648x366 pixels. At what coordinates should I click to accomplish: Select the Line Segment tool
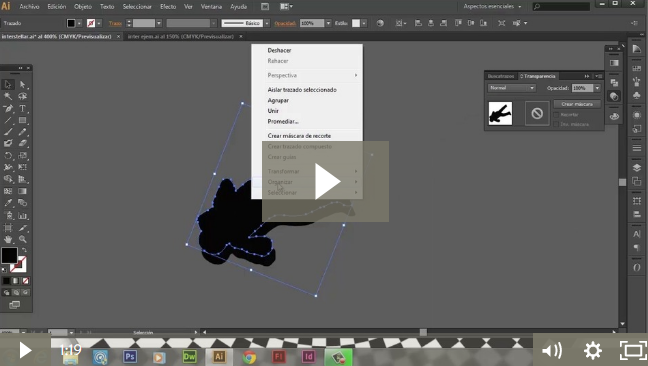pyautogui.click(x=8, y=120)
